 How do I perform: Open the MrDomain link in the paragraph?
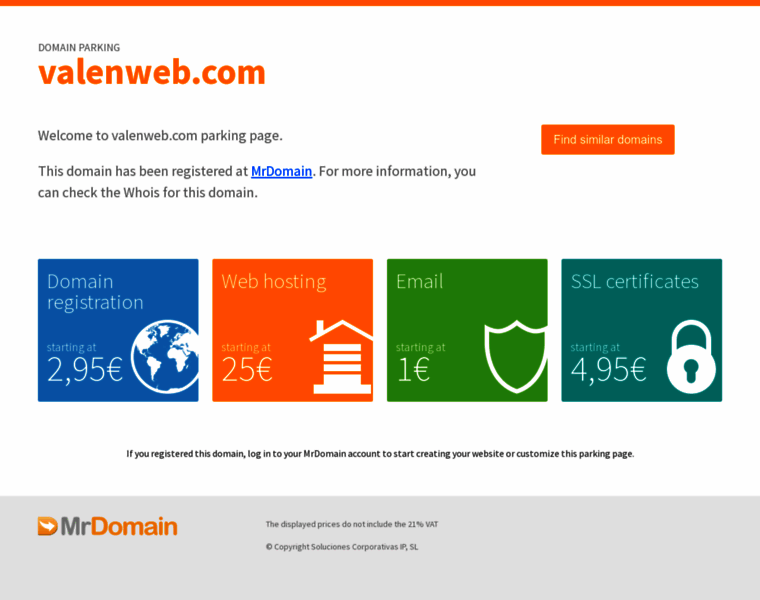click(281, 172)
